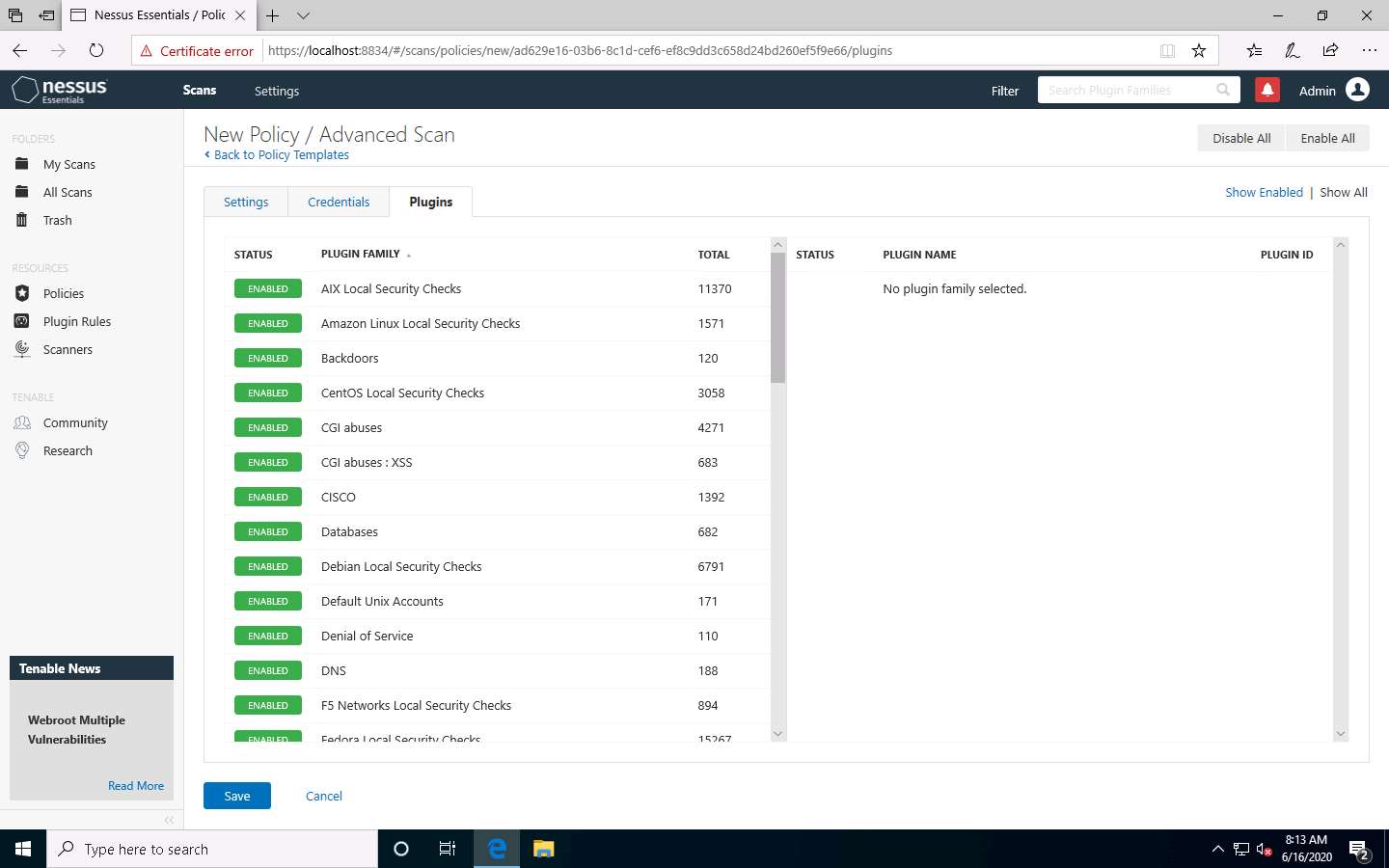Viewport: 1389px width, 868px height.
Task: Open the red notifications bell
Action: pyautogui.click(x=1267, y=90)
